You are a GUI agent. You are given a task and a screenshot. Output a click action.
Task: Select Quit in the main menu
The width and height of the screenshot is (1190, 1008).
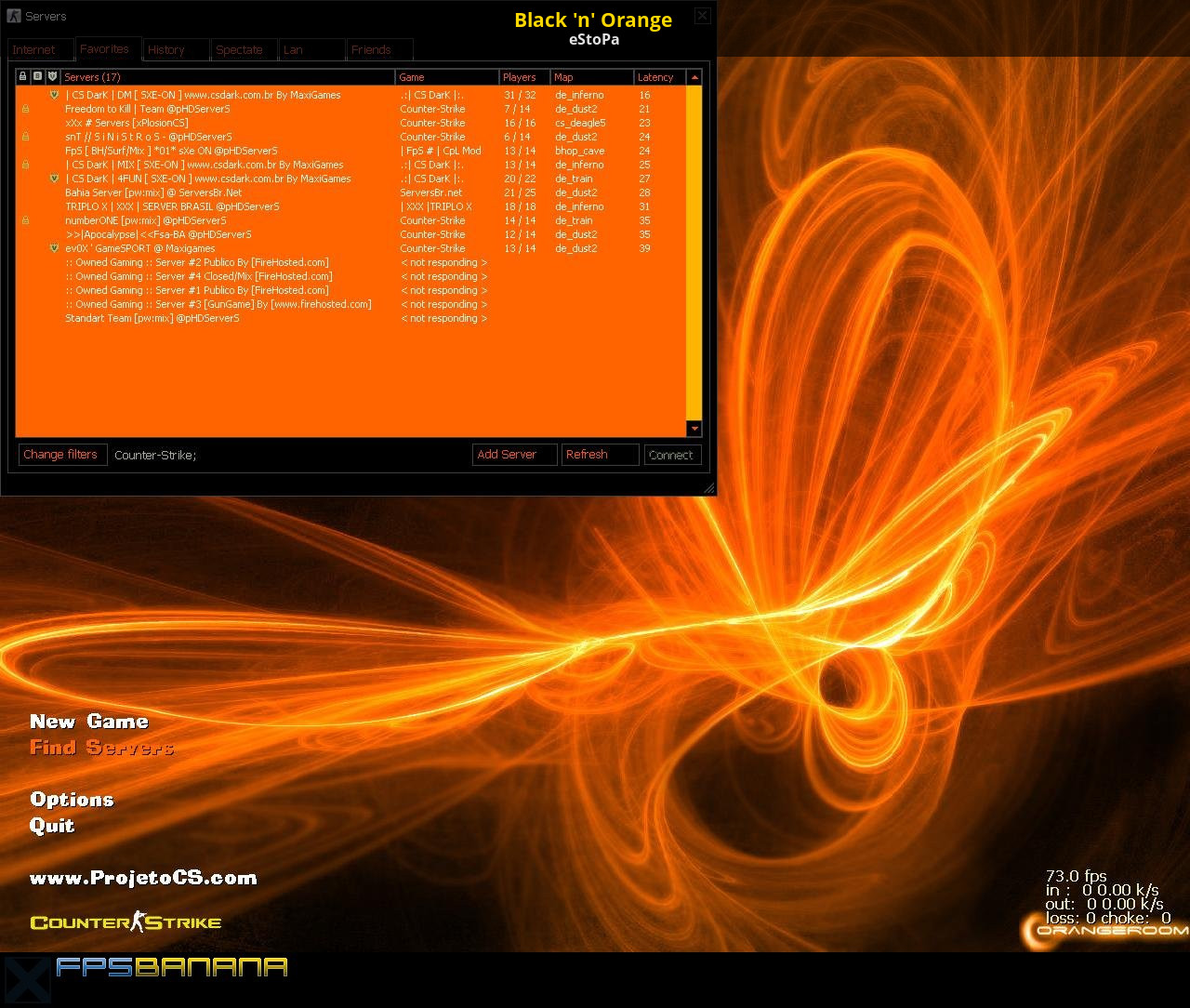(x=52, y=826)
